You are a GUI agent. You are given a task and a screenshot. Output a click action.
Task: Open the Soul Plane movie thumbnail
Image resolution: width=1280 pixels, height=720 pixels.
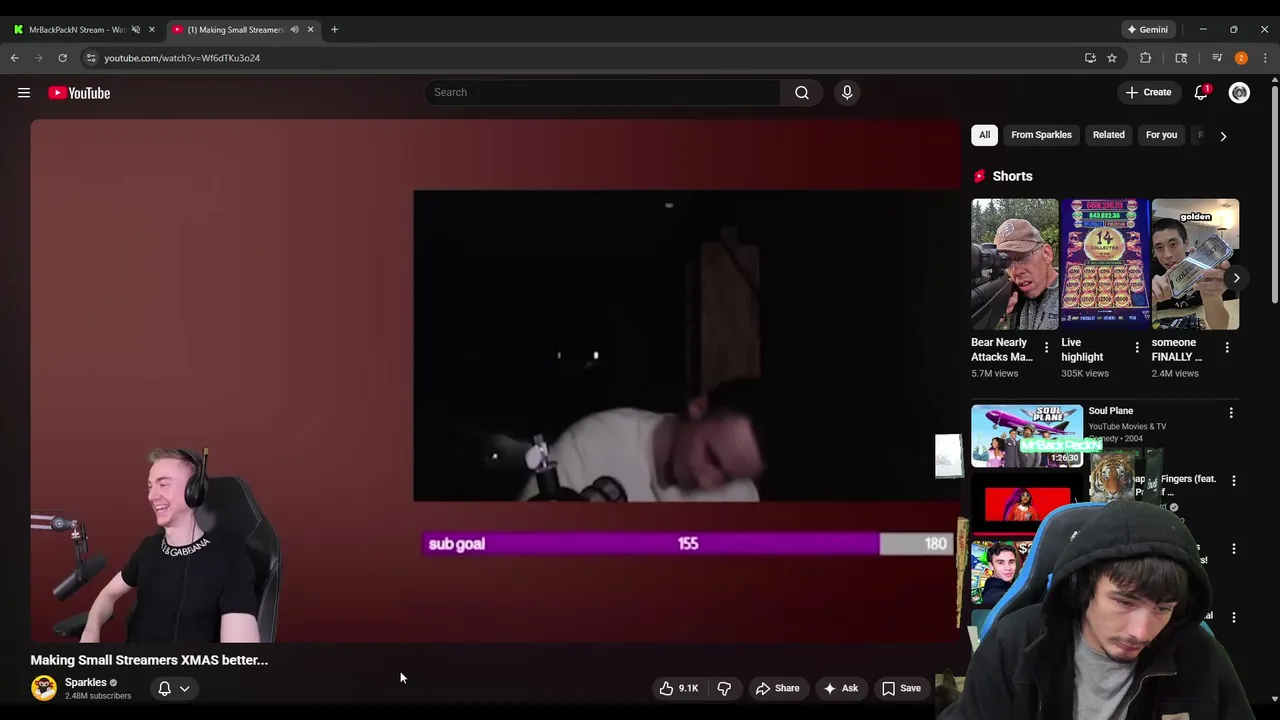[1027, 436]
